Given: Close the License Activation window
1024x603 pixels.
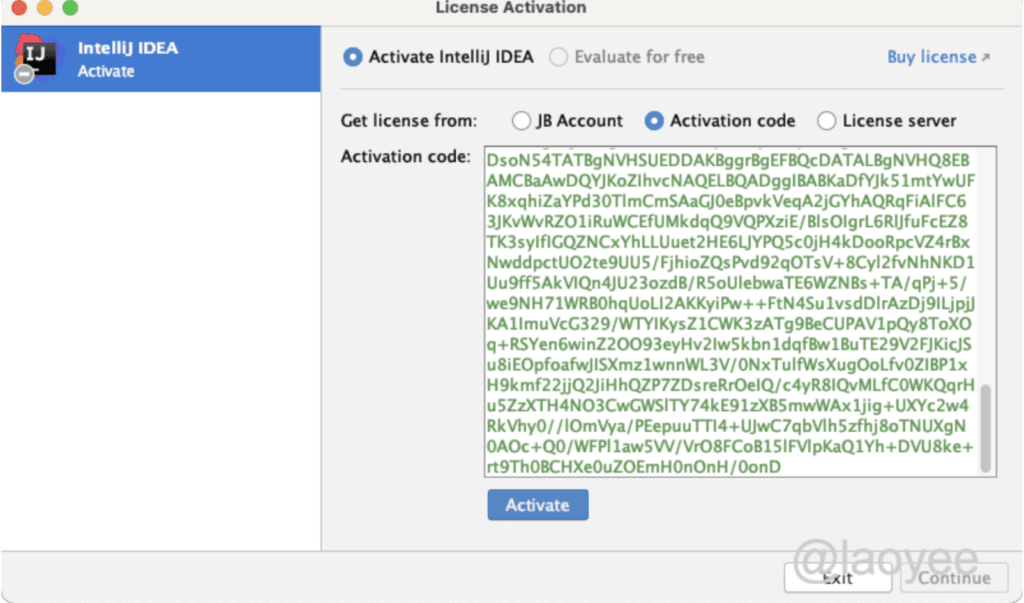Looking at the screenshot, I should pyautogui.click(x=18, y=8).
